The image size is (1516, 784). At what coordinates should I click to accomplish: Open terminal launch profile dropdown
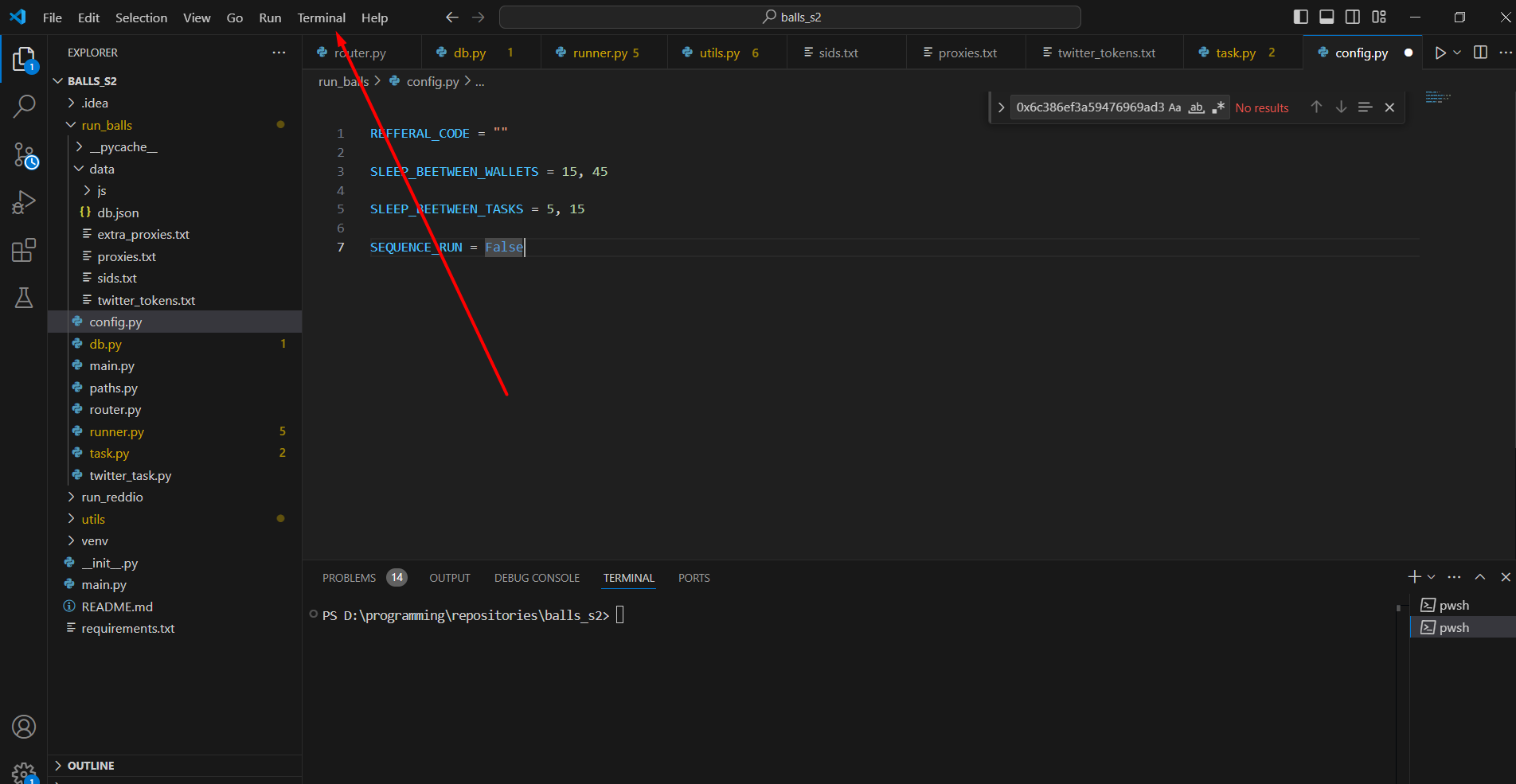tap(1432, 577)
